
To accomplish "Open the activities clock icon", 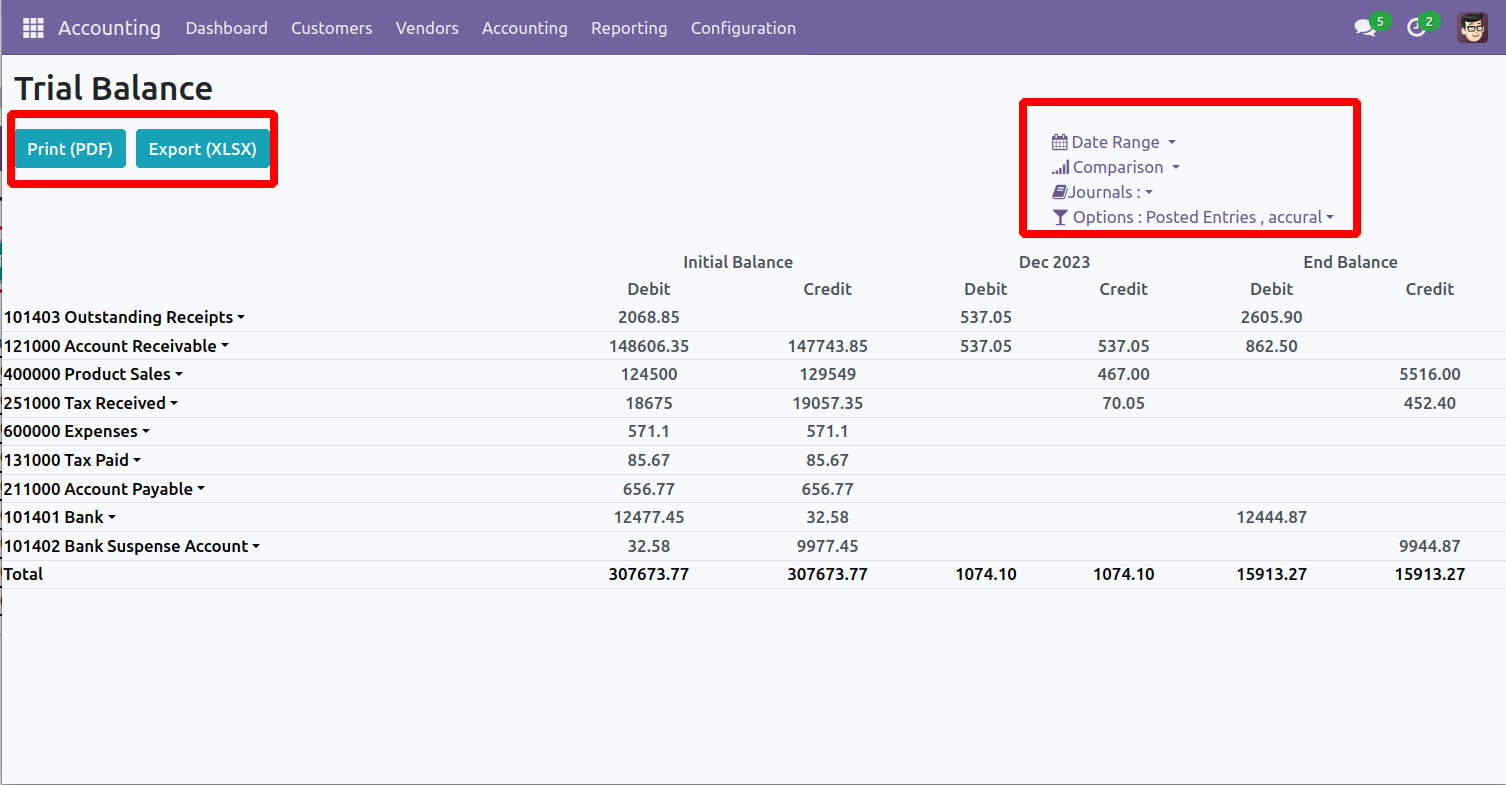I will coord(1416,28).
